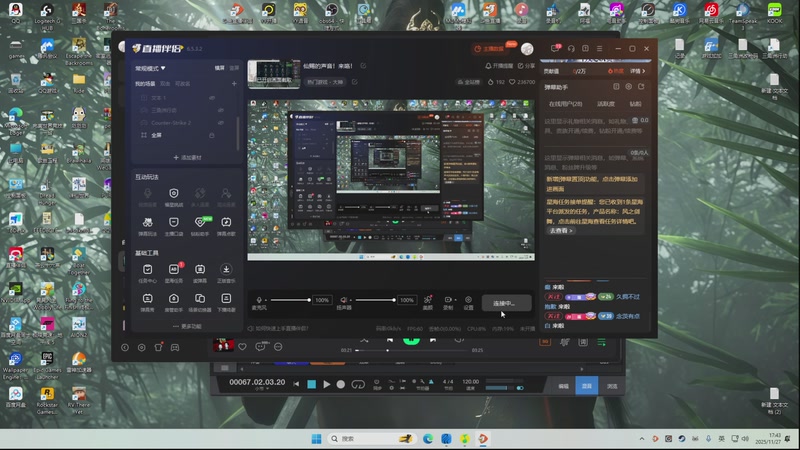
Task: Click the speaker icon labeled 扬声器
Action: coord(343,300)
